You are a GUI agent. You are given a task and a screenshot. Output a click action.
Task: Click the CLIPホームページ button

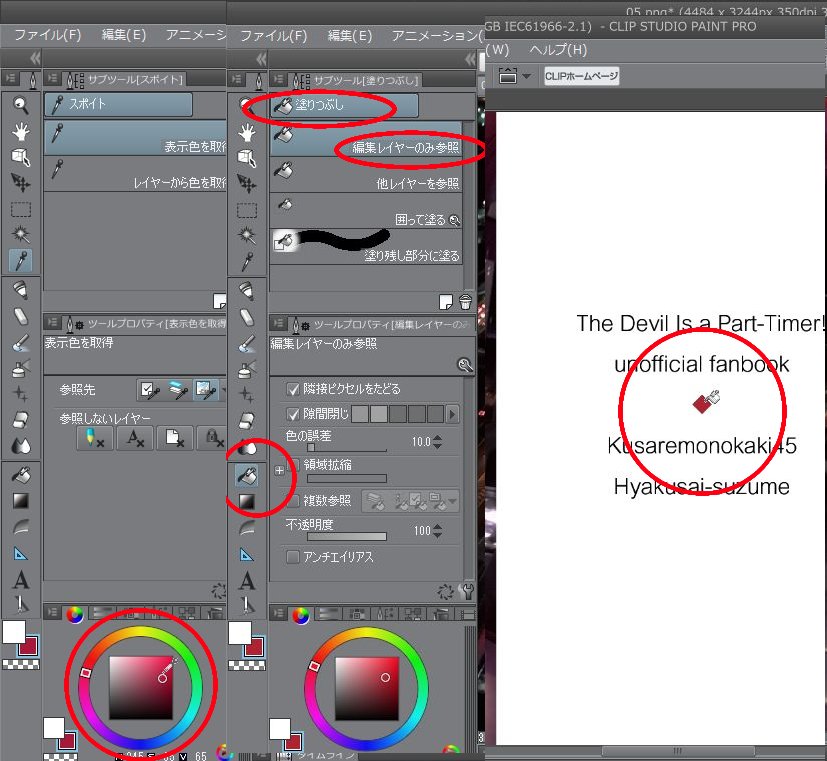[x=581, y=76]
